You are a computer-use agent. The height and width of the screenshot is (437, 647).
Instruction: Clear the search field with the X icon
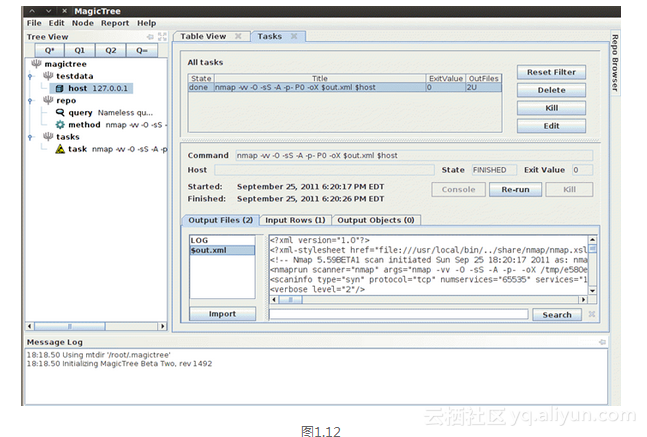[592, 314]
